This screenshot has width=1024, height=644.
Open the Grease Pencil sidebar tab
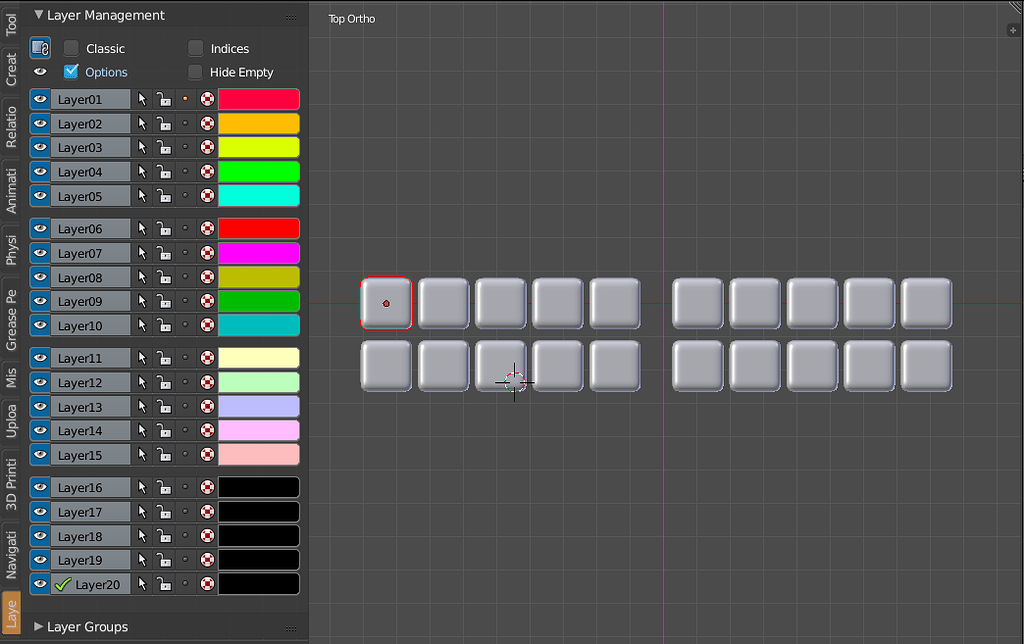pos(10,319)
